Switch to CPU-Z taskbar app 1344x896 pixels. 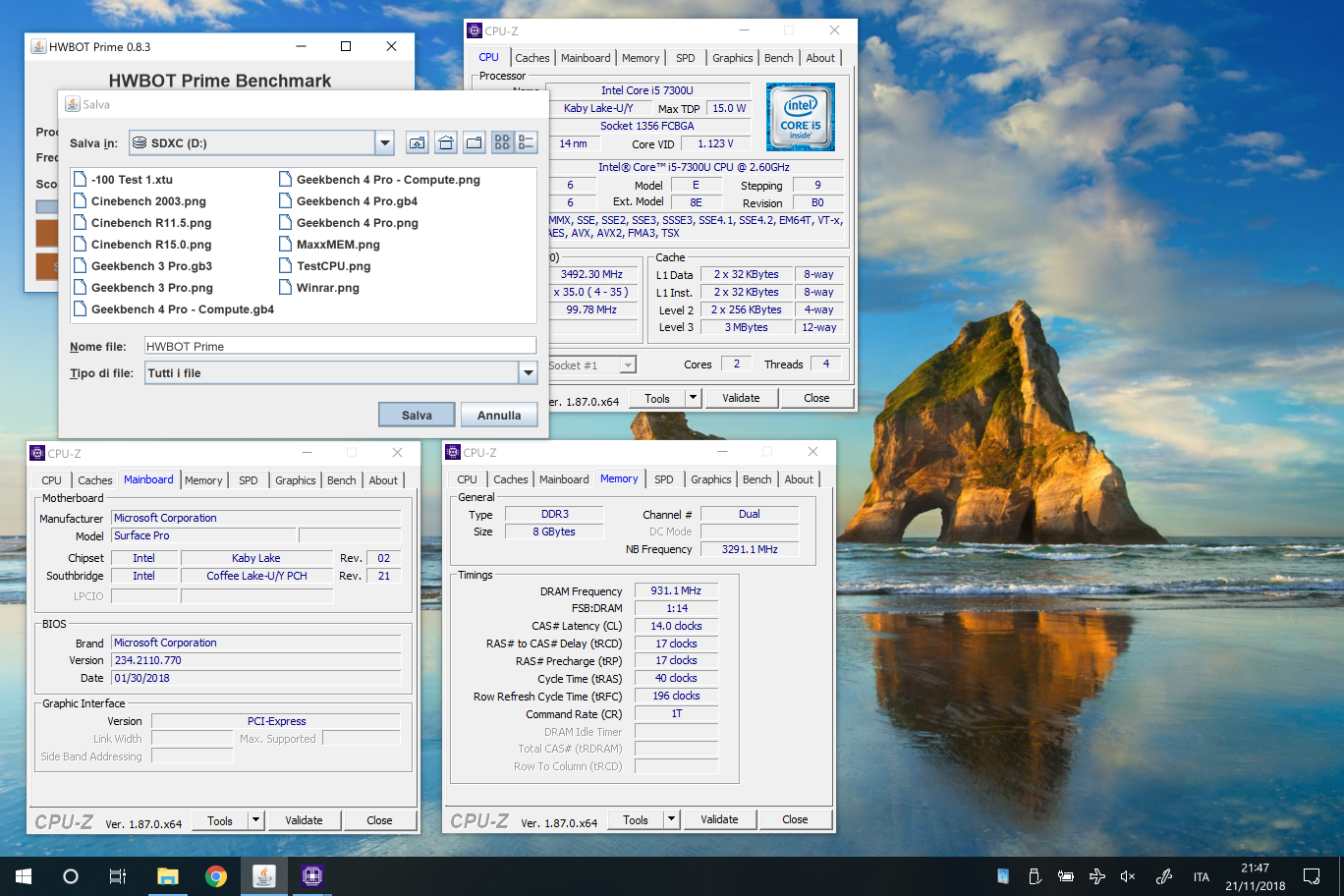(312, 876)
